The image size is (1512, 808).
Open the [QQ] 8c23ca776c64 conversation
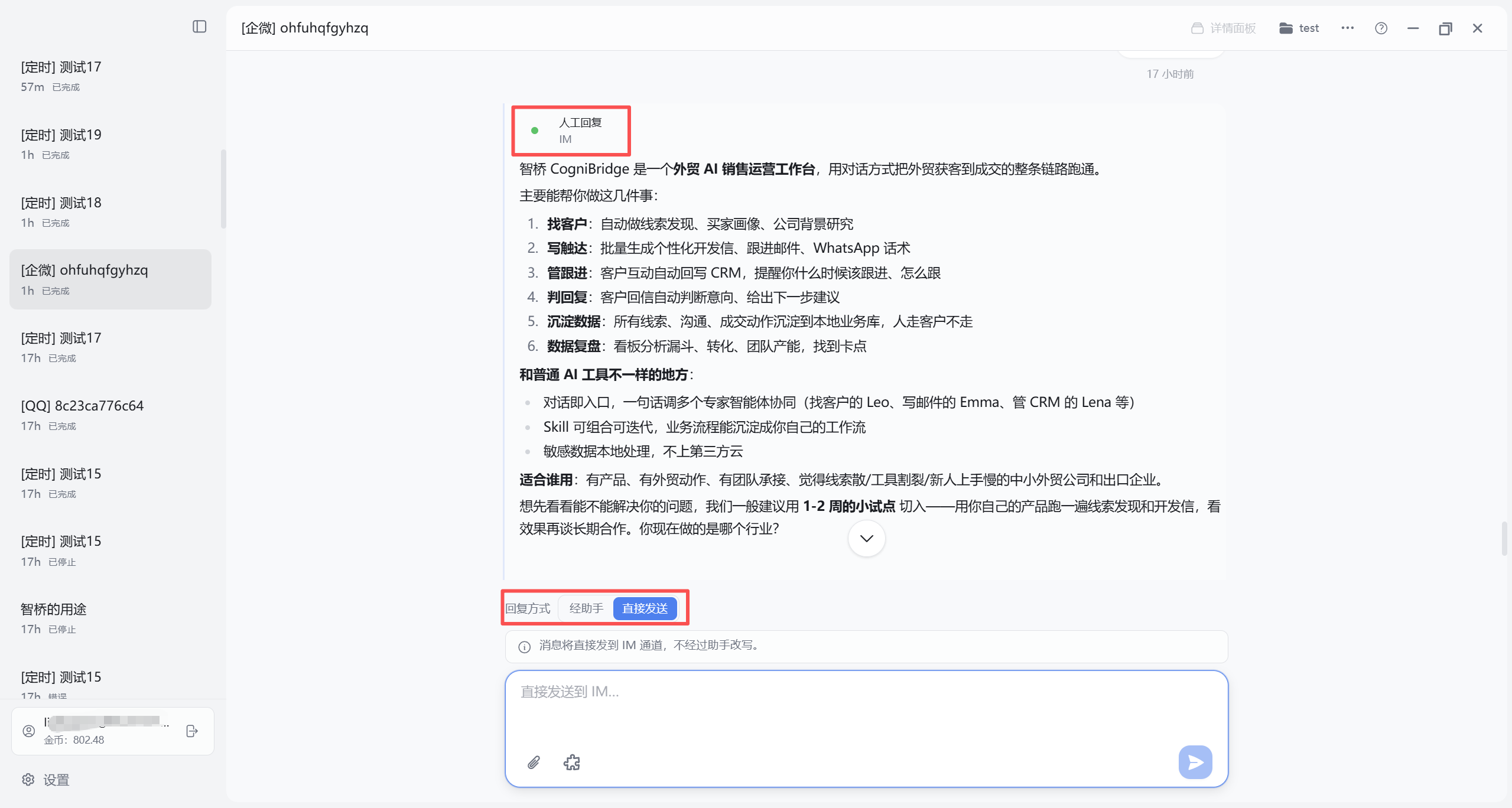110,415
